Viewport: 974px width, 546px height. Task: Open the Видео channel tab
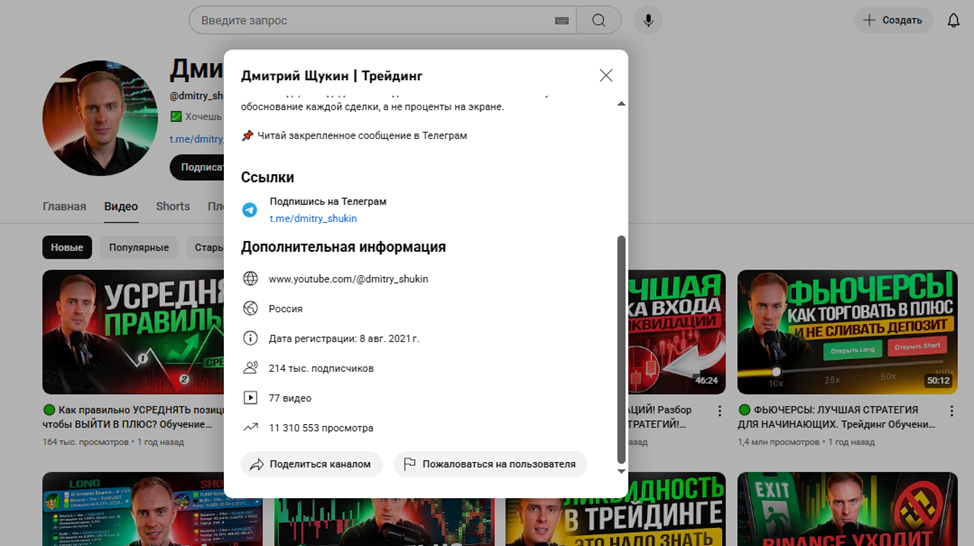pos(121,206)
